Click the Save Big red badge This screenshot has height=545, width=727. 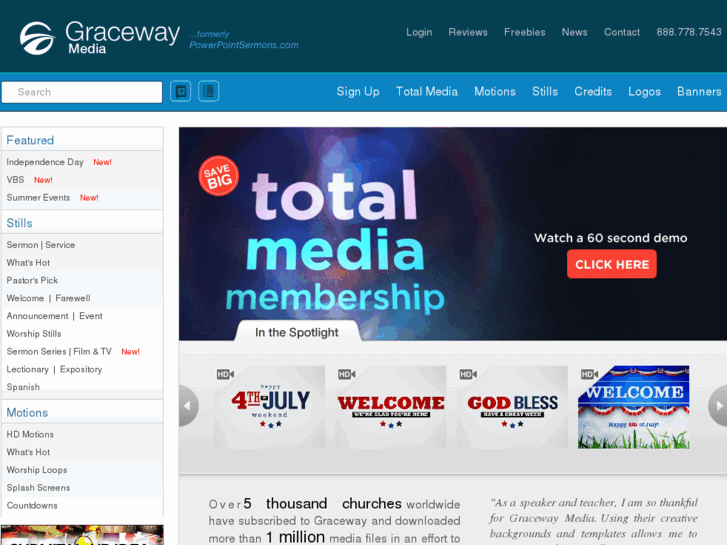click(x=218, y=175)
